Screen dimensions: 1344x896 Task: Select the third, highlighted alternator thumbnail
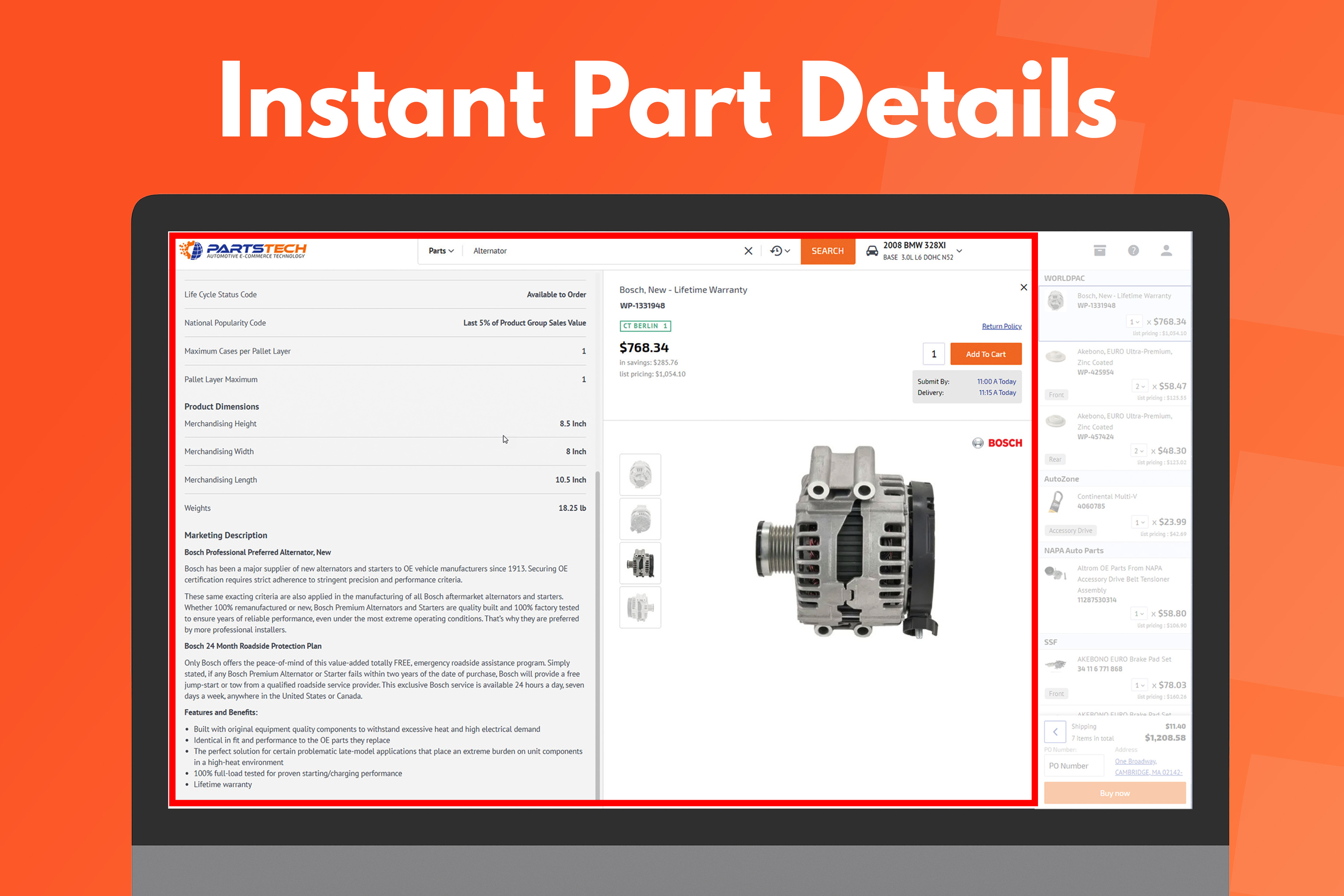(640, 563)
